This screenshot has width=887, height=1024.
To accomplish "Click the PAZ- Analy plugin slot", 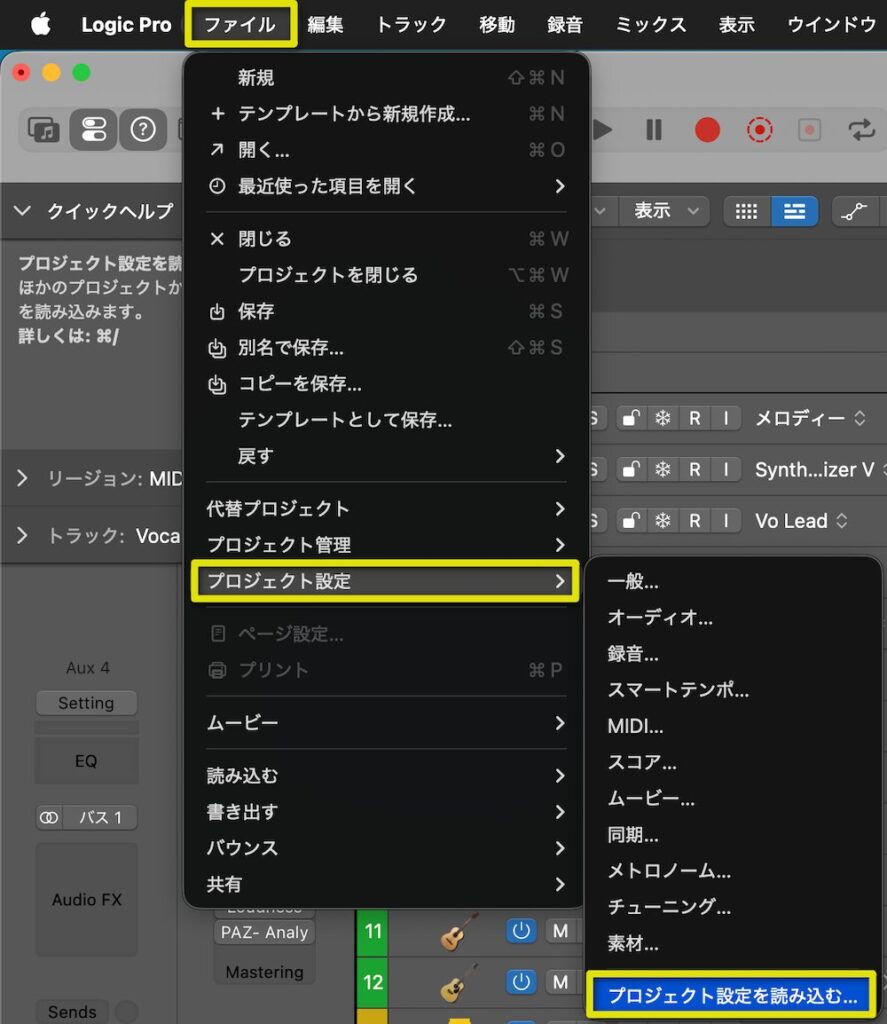I will pyautogui.click(x=264, y=932).
